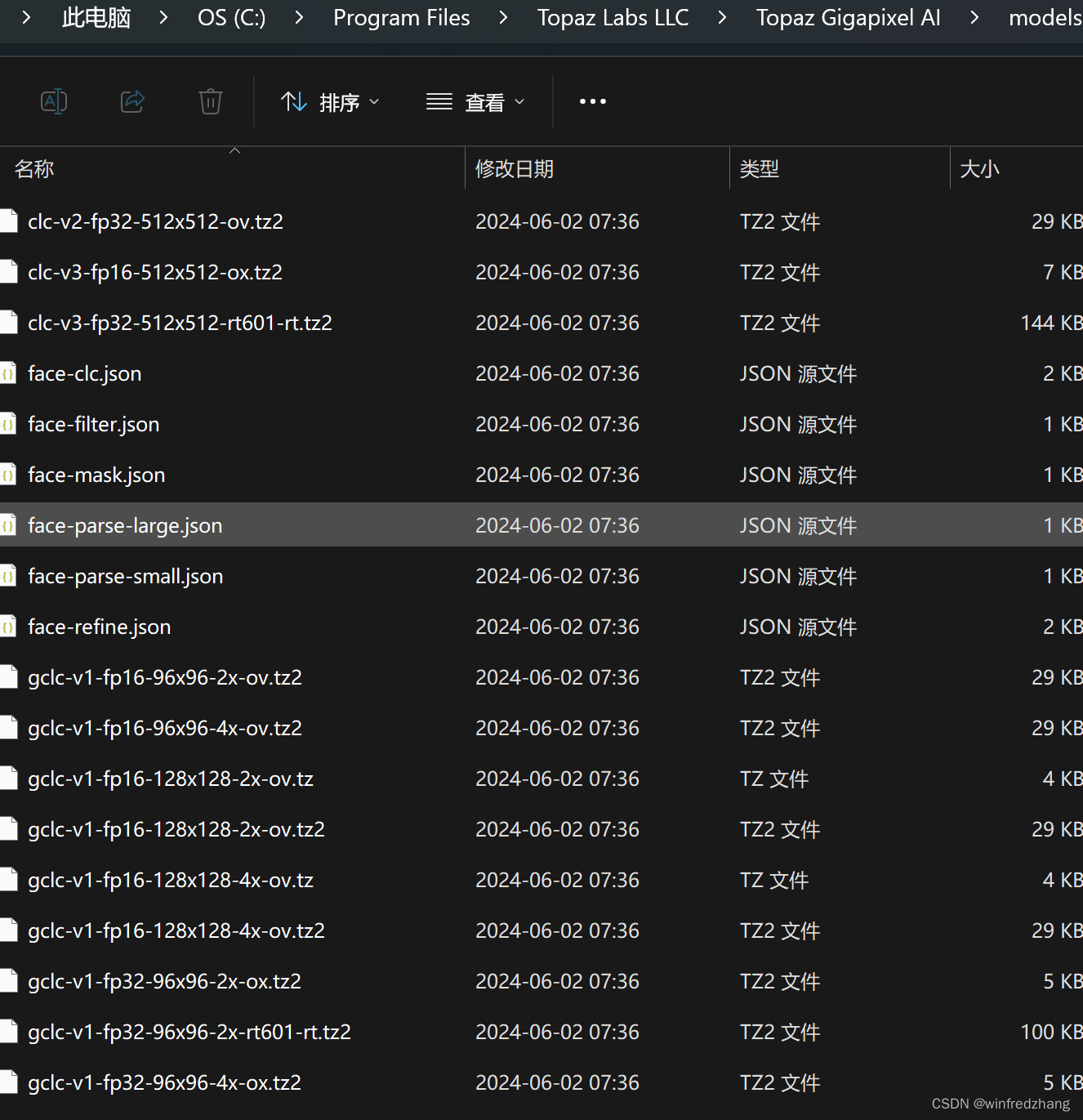Expand chevron after Topaz Labs LLC breadcrumb

point(722,17)
